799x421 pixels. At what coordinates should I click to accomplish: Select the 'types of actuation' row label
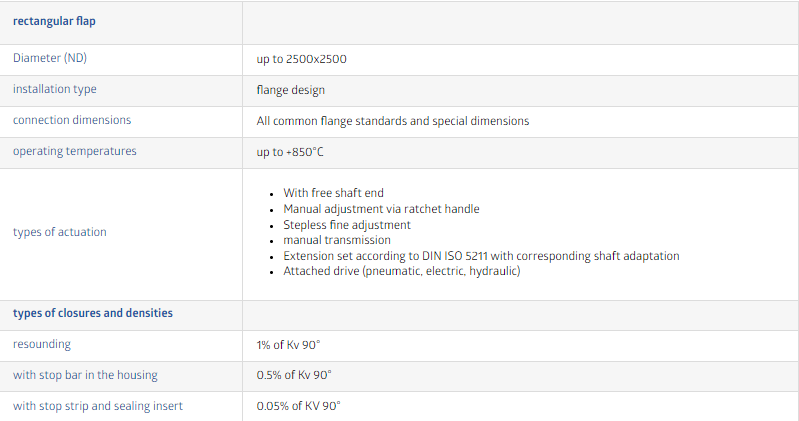tap(60, 232)
